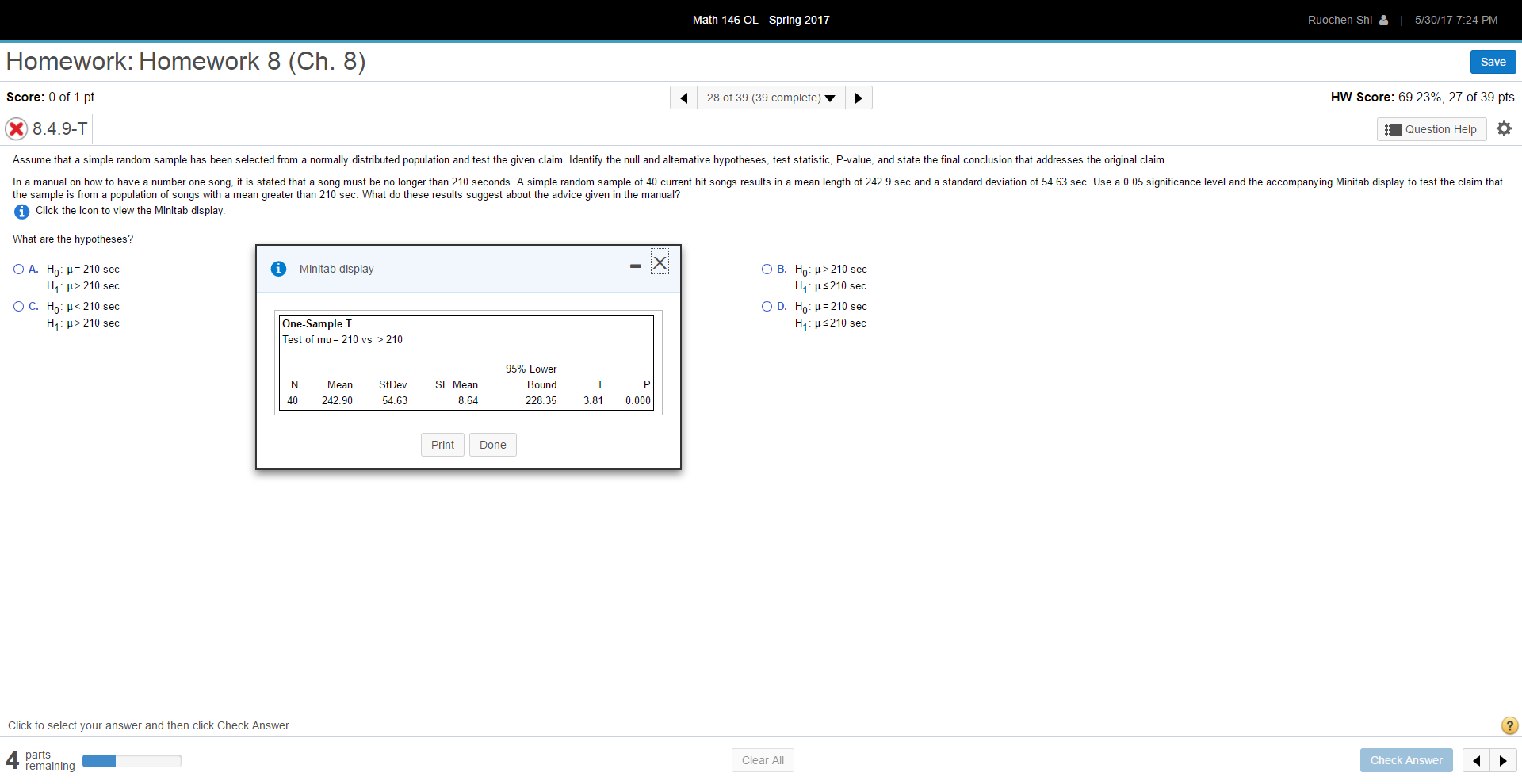Click the parts remaining progress bar
Viewport: 1522px width, 784px height.
pyautogui.click(x=132, y=761)
